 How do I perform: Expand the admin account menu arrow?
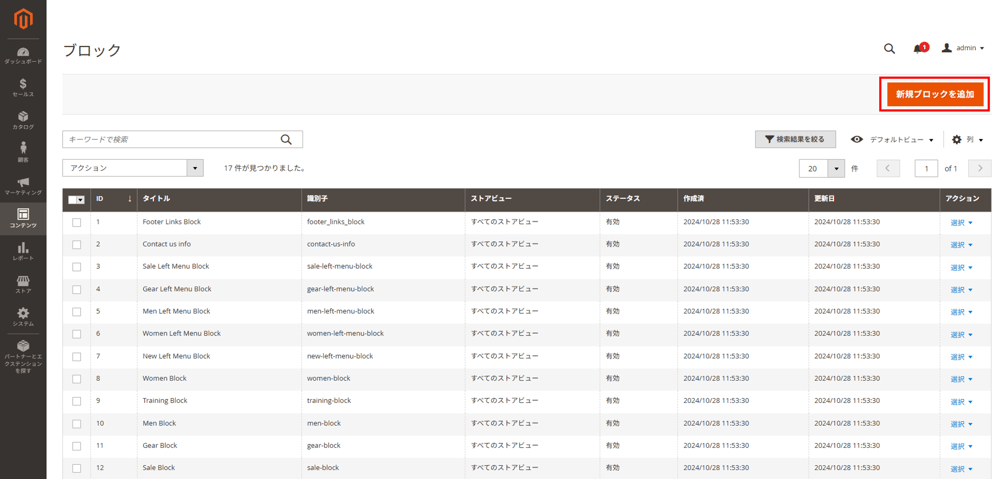982,48
